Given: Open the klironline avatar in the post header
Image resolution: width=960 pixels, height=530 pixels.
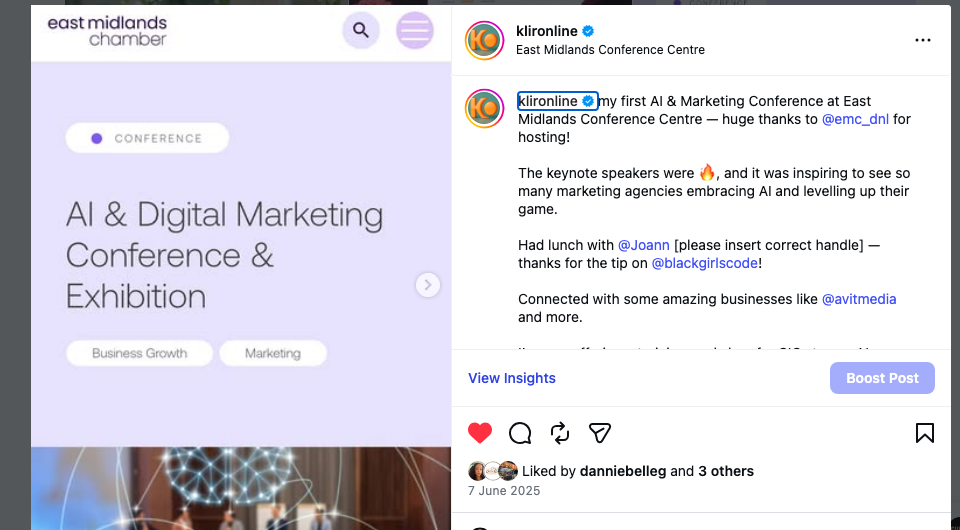Looking at the screenshot, I should click(x=484, y=40).
